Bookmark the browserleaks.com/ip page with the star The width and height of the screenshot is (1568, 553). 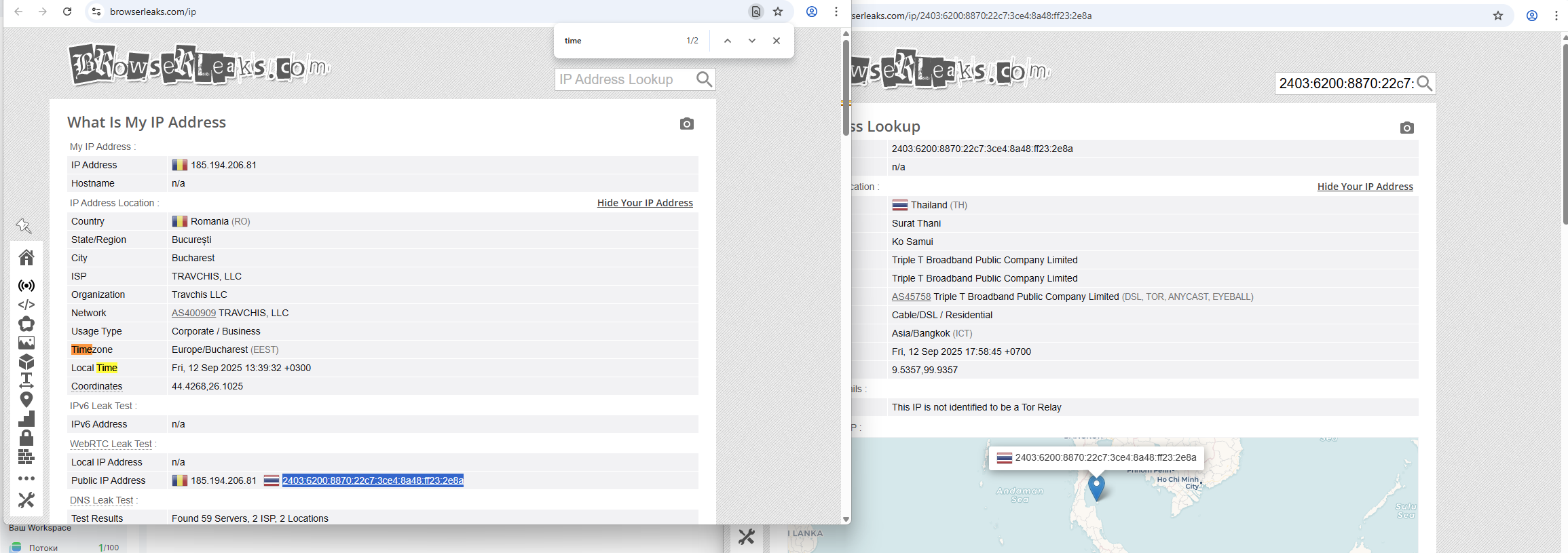tap(778, 12)
